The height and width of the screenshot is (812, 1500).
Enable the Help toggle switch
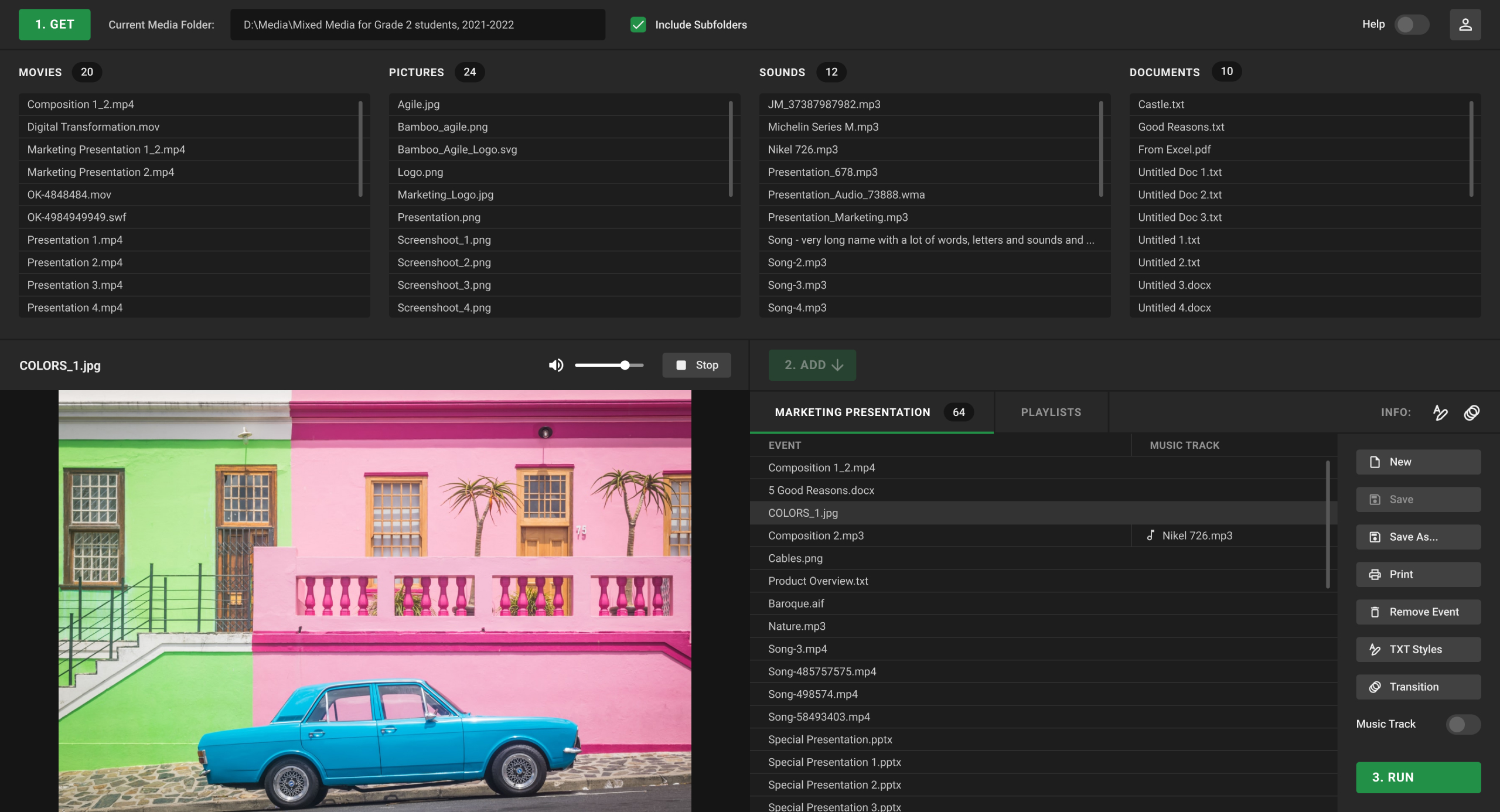click(1412, 25)
